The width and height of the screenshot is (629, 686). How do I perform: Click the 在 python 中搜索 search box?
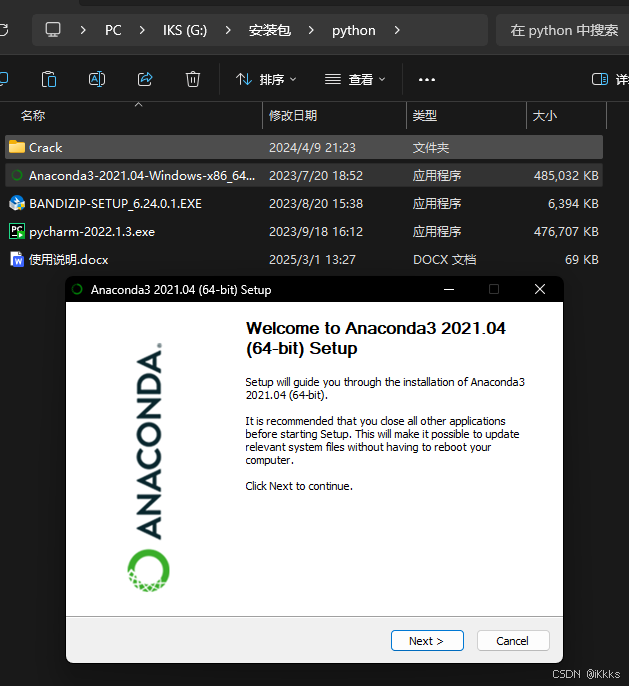pos(564,30)
